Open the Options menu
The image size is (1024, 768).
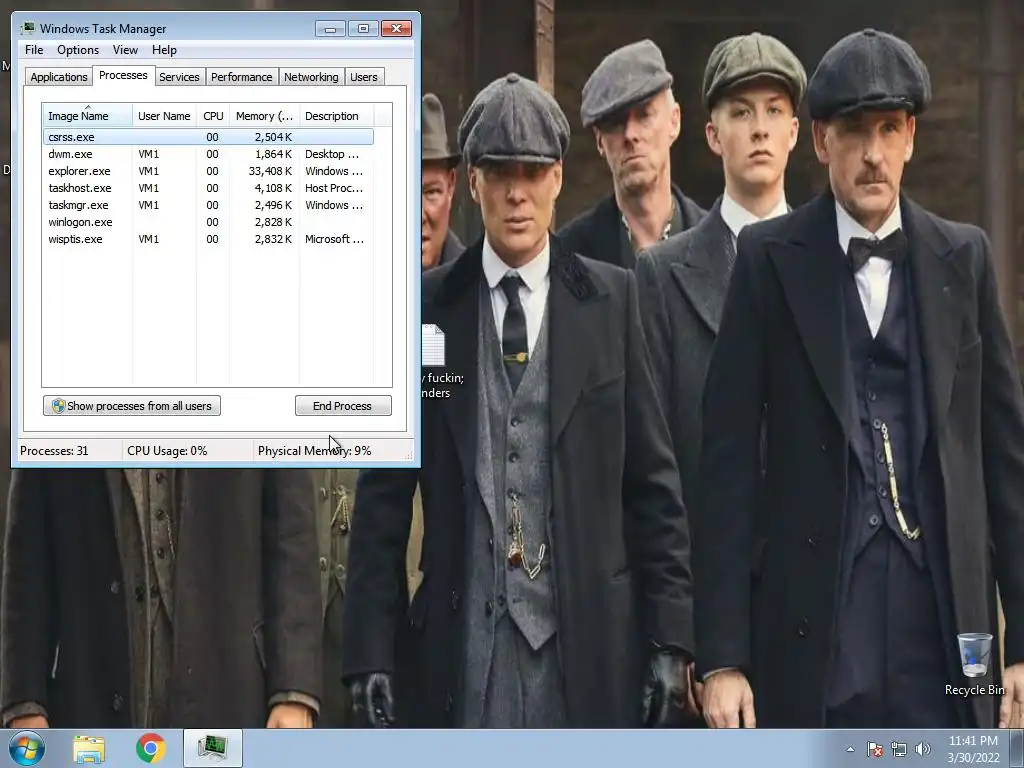click(x=78, y=50)
